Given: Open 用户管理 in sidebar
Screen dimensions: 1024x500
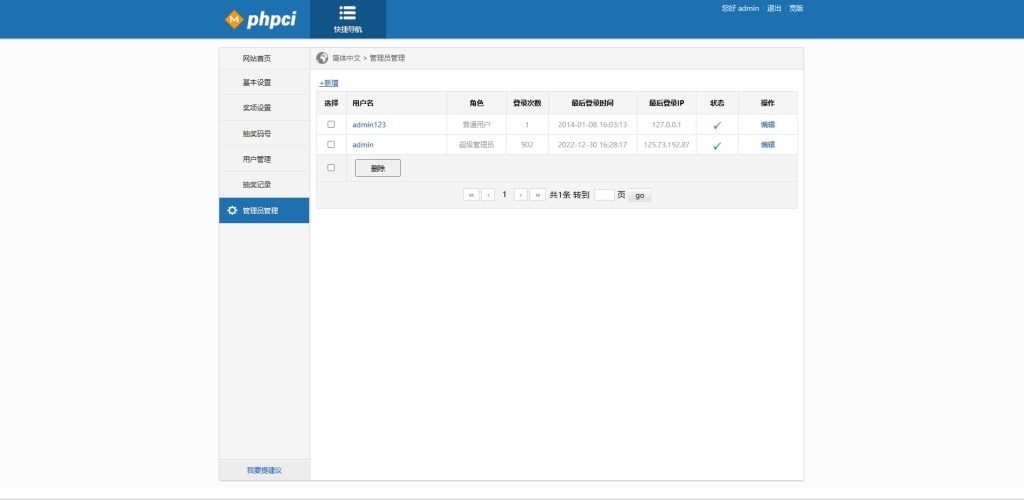Looking at the screenshot, I should 264,159.
